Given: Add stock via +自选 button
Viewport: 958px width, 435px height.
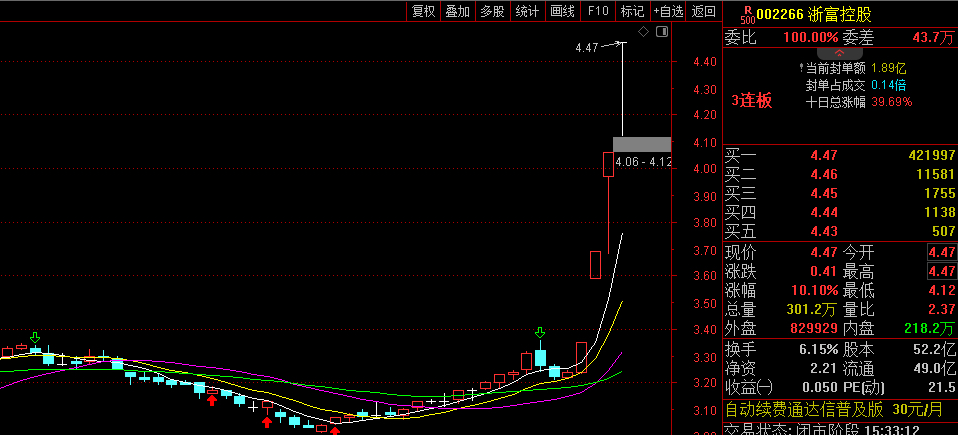Looking at the screenshot, I should tap(668, 11).
